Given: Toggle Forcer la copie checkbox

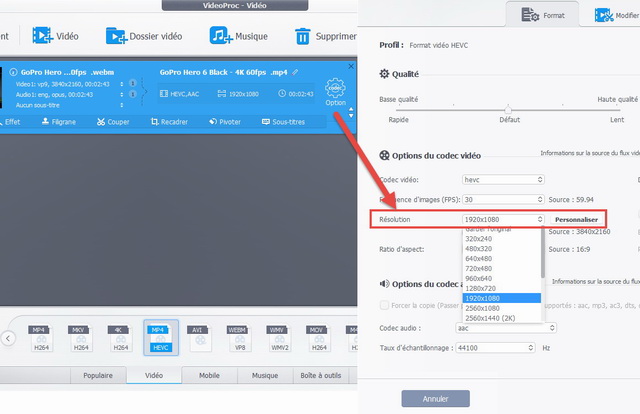Looking at the screenshot, I should point(384,305).
